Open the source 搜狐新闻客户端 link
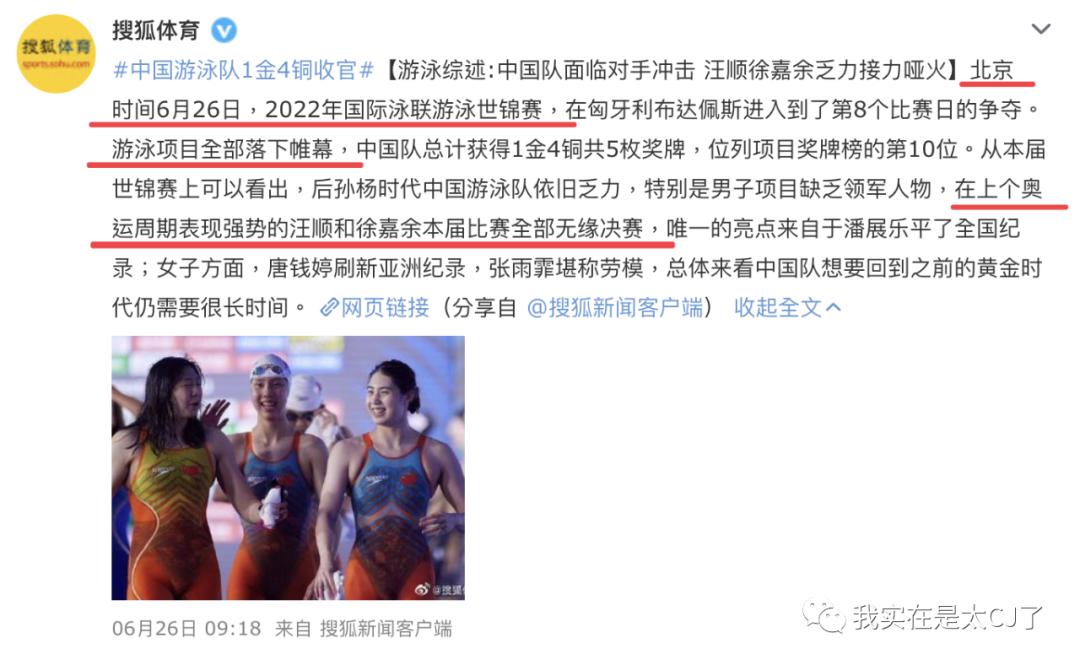This screenshot has width=1080, height=665. tap(386, 628)
